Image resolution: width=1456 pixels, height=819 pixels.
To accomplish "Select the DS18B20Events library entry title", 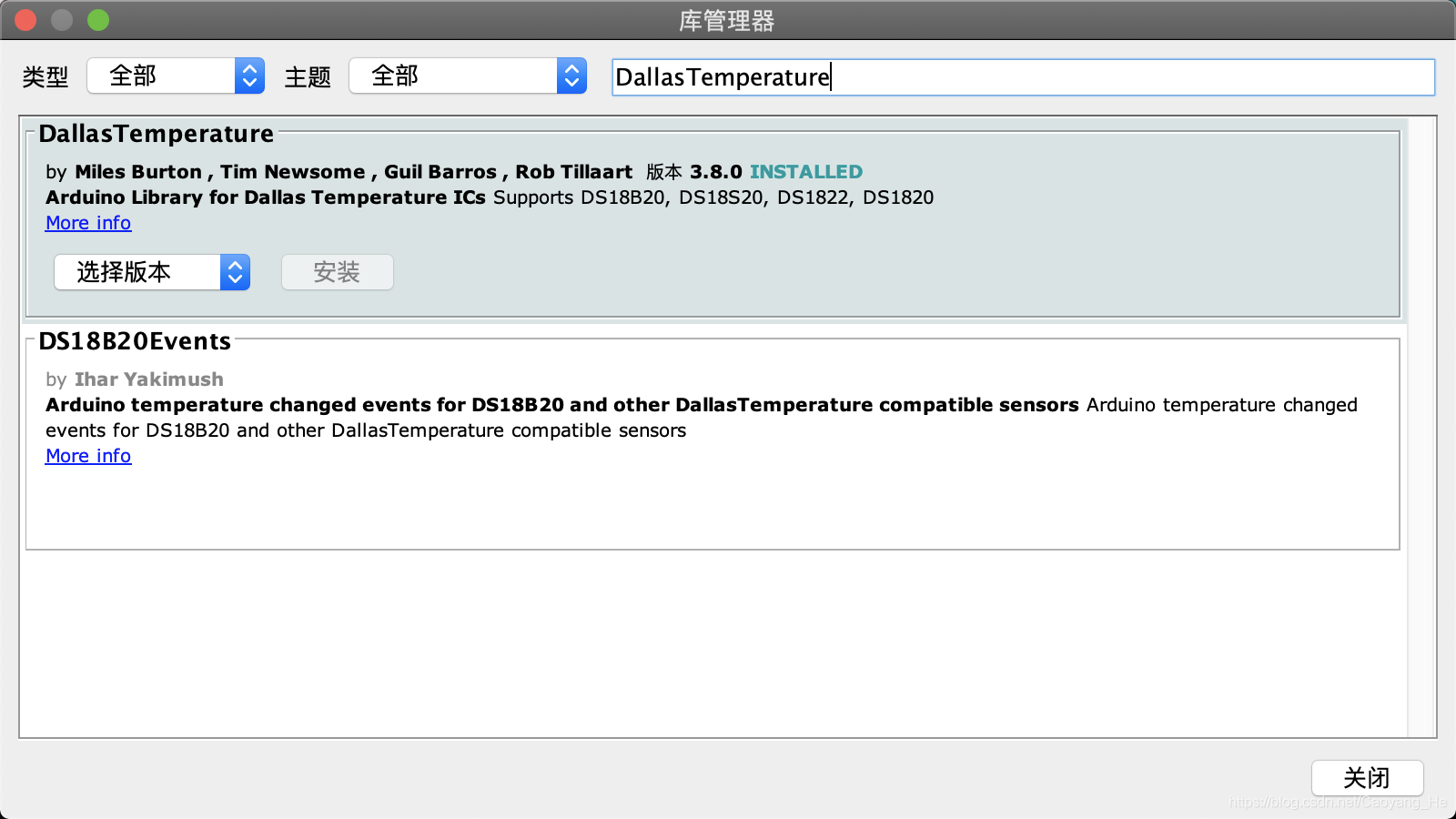I will pos(135,341).
